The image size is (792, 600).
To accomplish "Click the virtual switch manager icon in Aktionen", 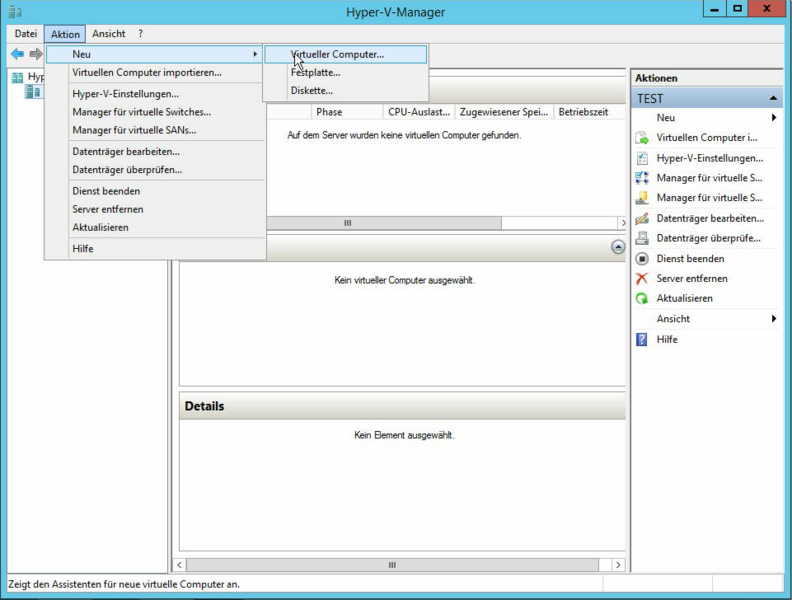I will 642,178.
